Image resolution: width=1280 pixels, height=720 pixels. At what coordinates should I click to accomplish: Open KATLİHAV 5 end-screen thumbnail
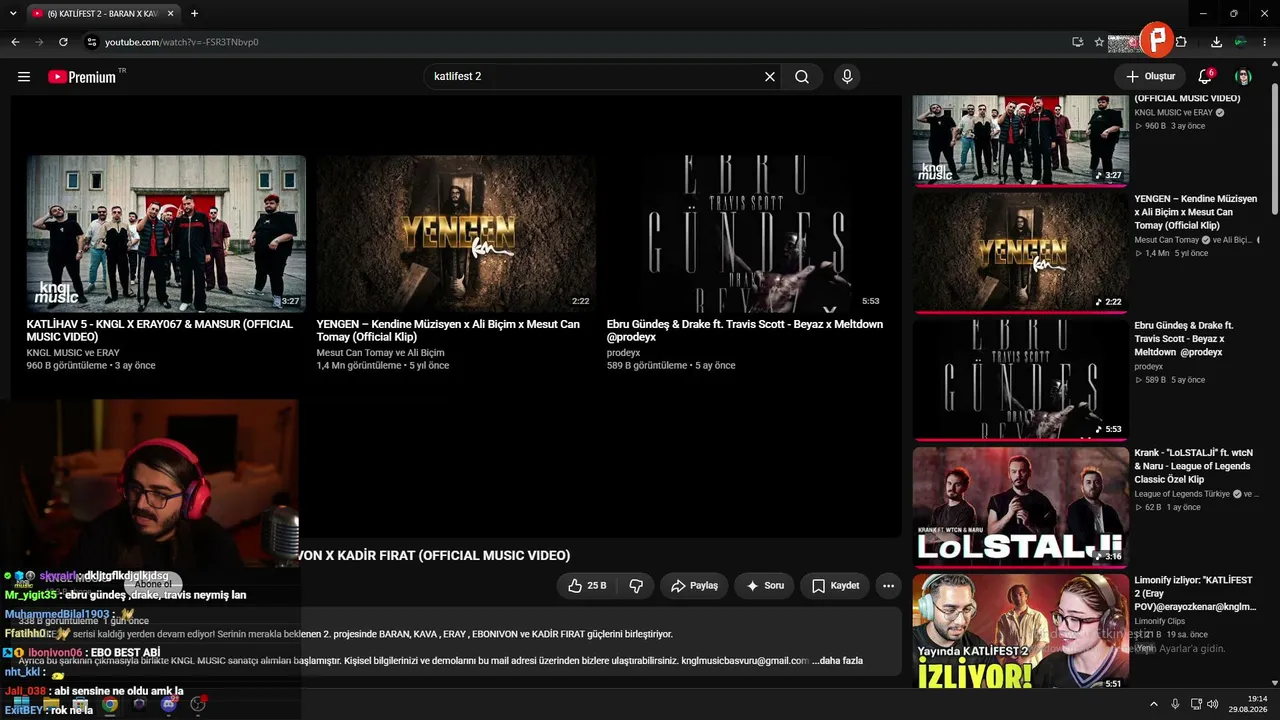(x=166, y=234)
